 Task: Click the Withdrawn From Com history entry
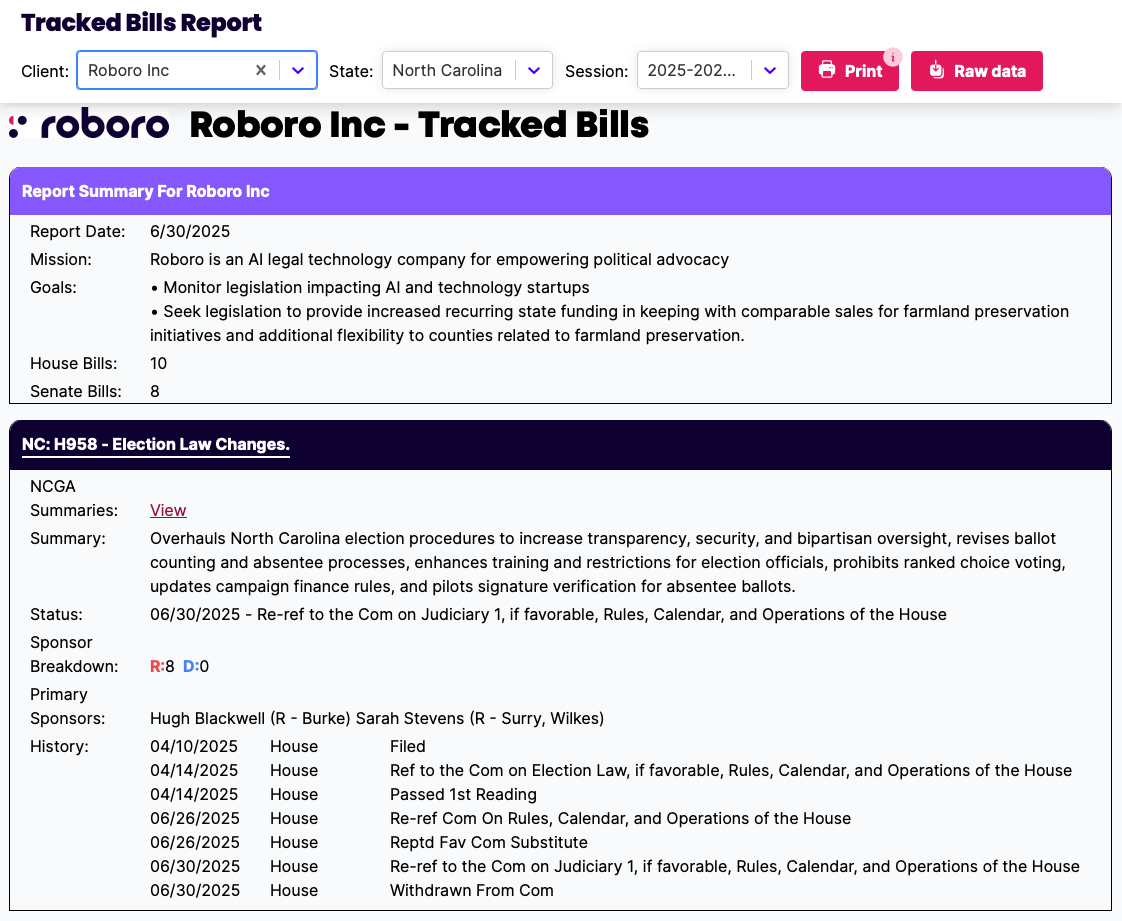(472, 890)
